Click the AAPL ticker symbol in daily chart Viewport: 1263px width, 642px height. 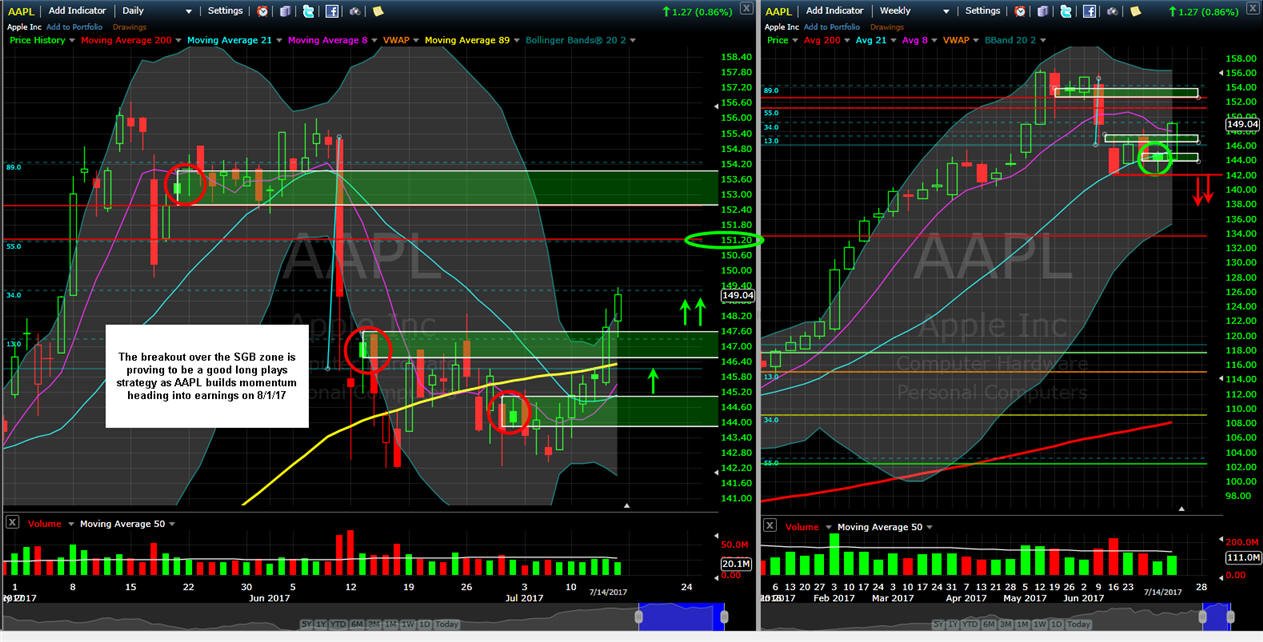point(20,12)
